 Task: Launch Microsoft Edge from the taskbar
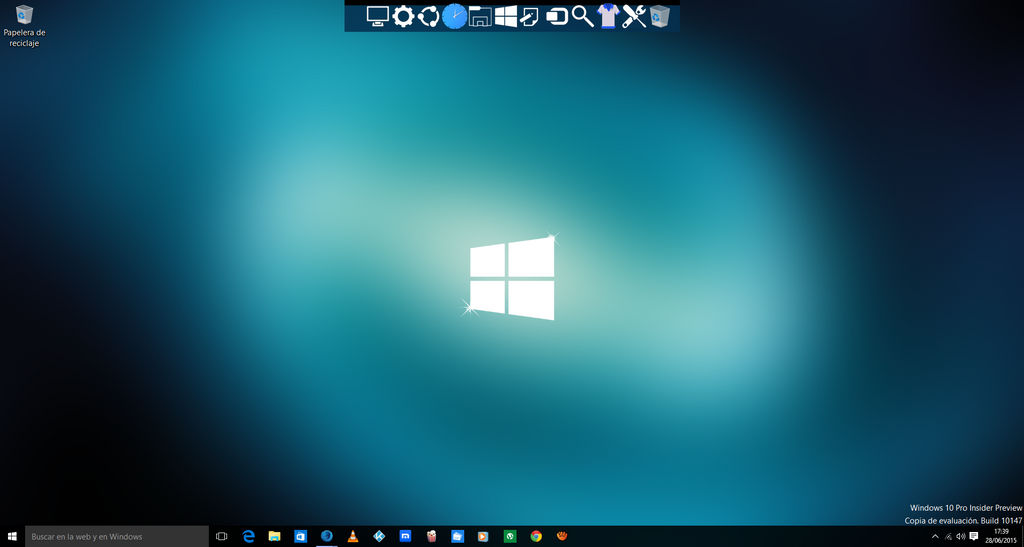(248, 537)
